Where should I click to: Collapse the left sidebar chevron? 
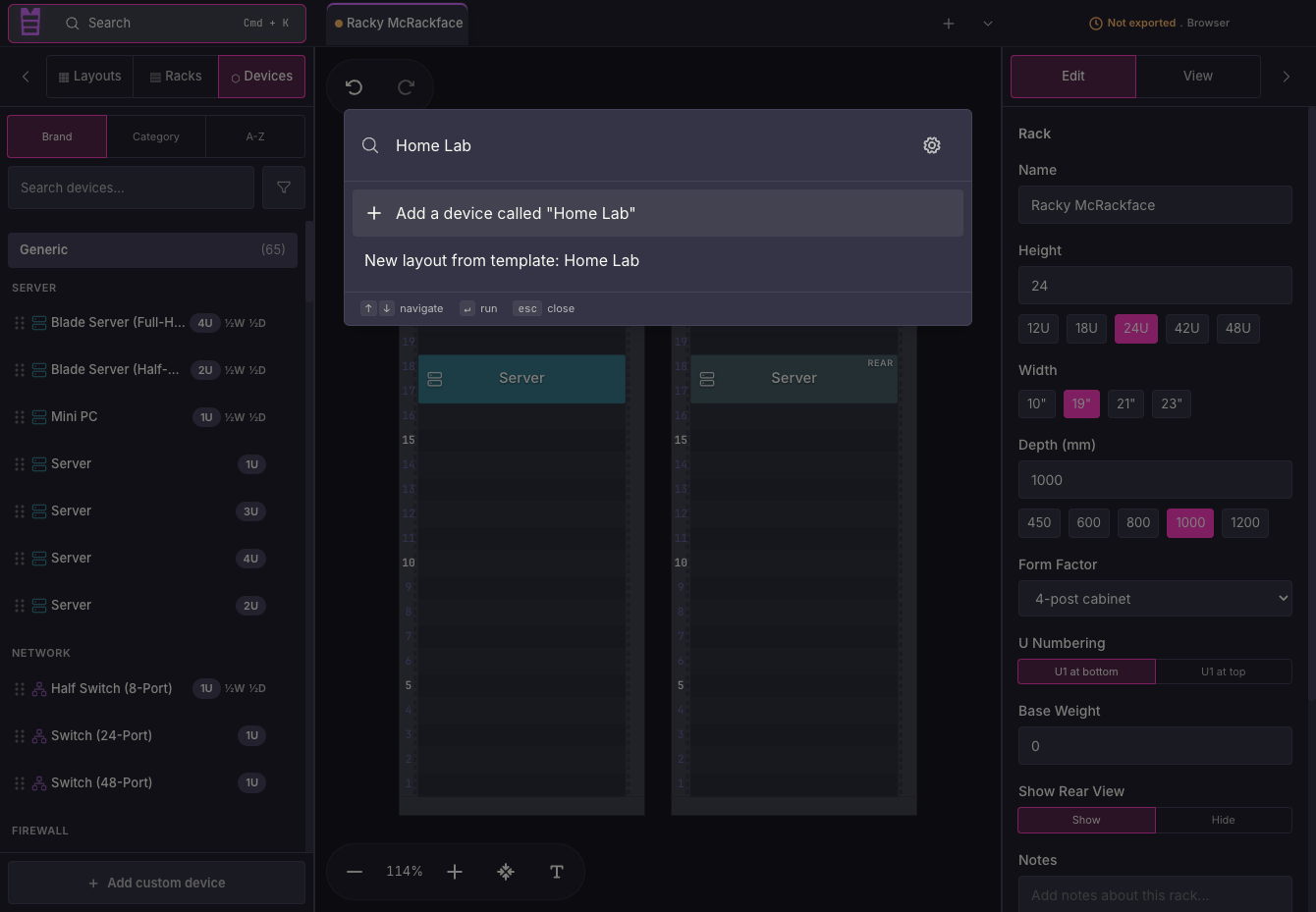click(26, 77)
